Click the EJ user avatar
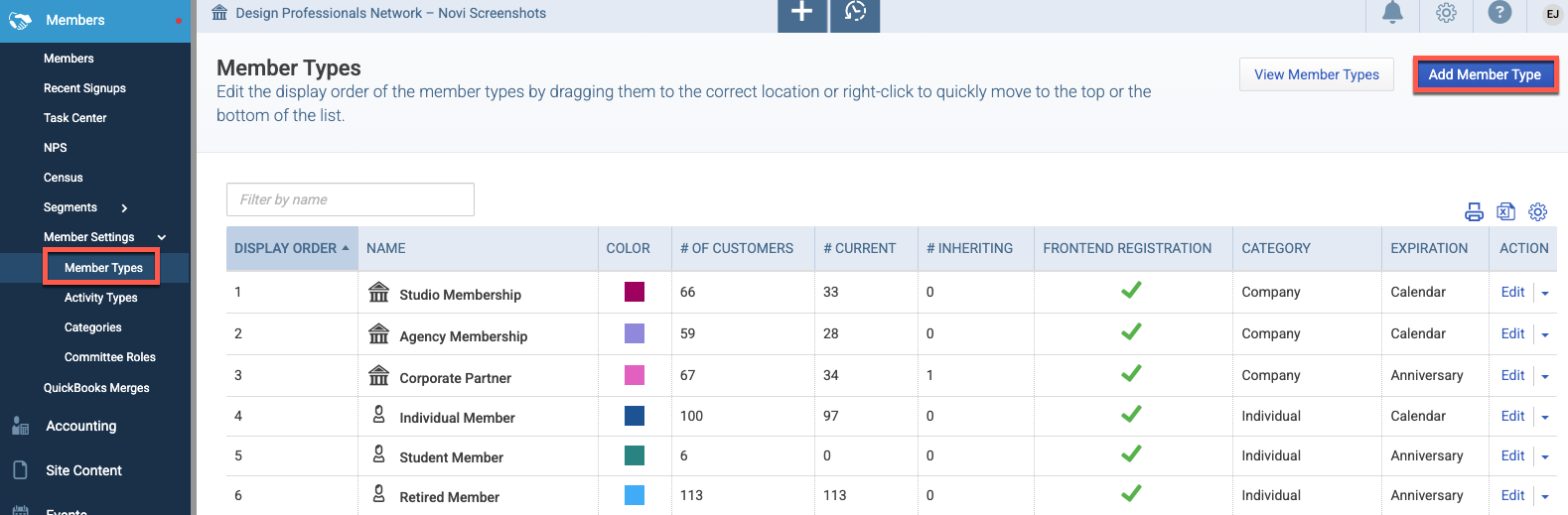1568x515 pixels. tap(1553, 14)
